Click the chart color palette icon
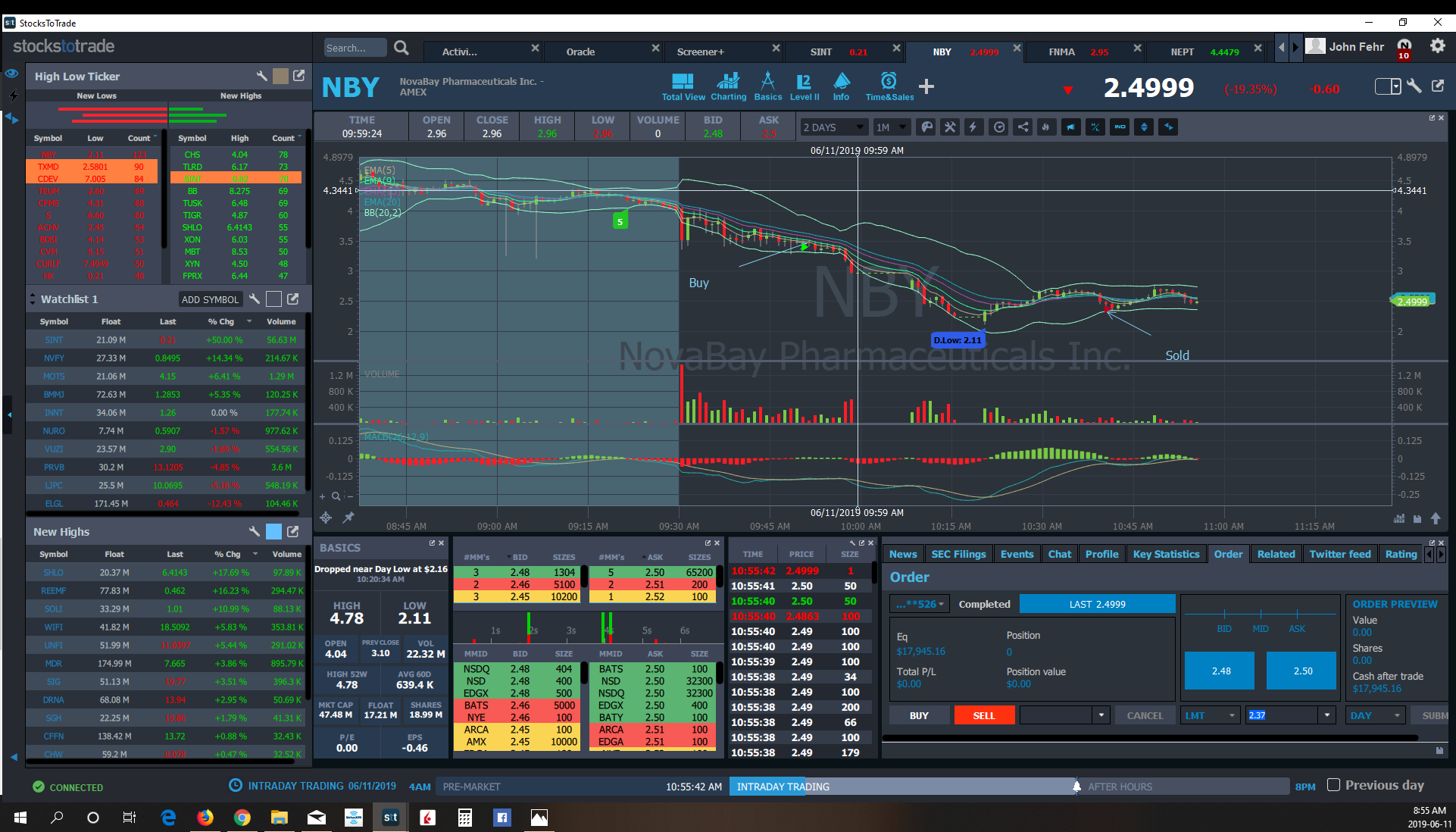Viewport: 1456px width, 832px height. 926,127
